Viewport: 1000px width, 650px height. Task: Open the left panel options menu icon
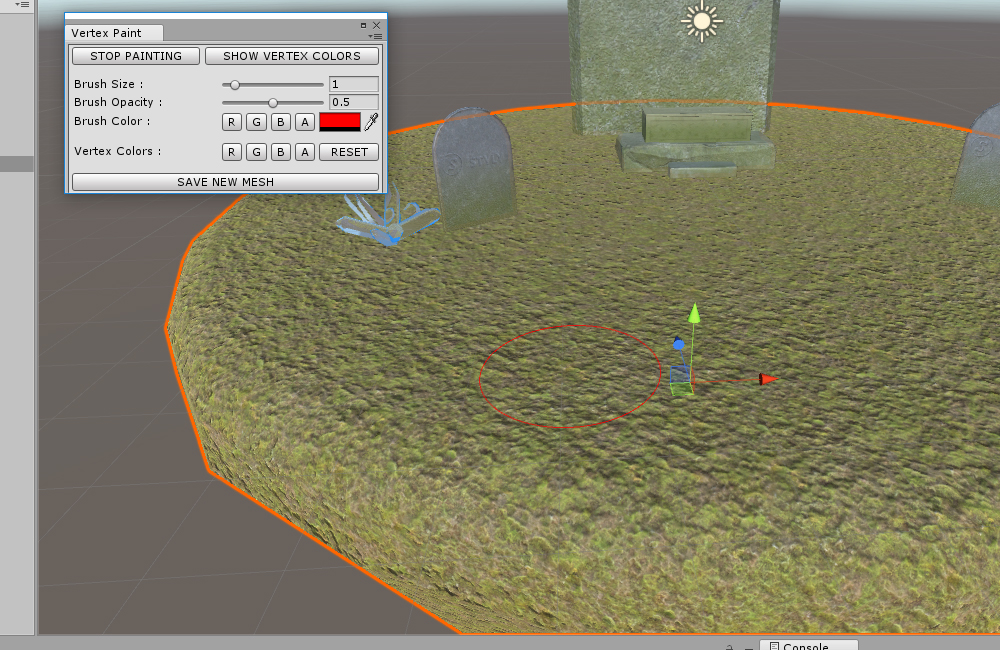[23, 4]
